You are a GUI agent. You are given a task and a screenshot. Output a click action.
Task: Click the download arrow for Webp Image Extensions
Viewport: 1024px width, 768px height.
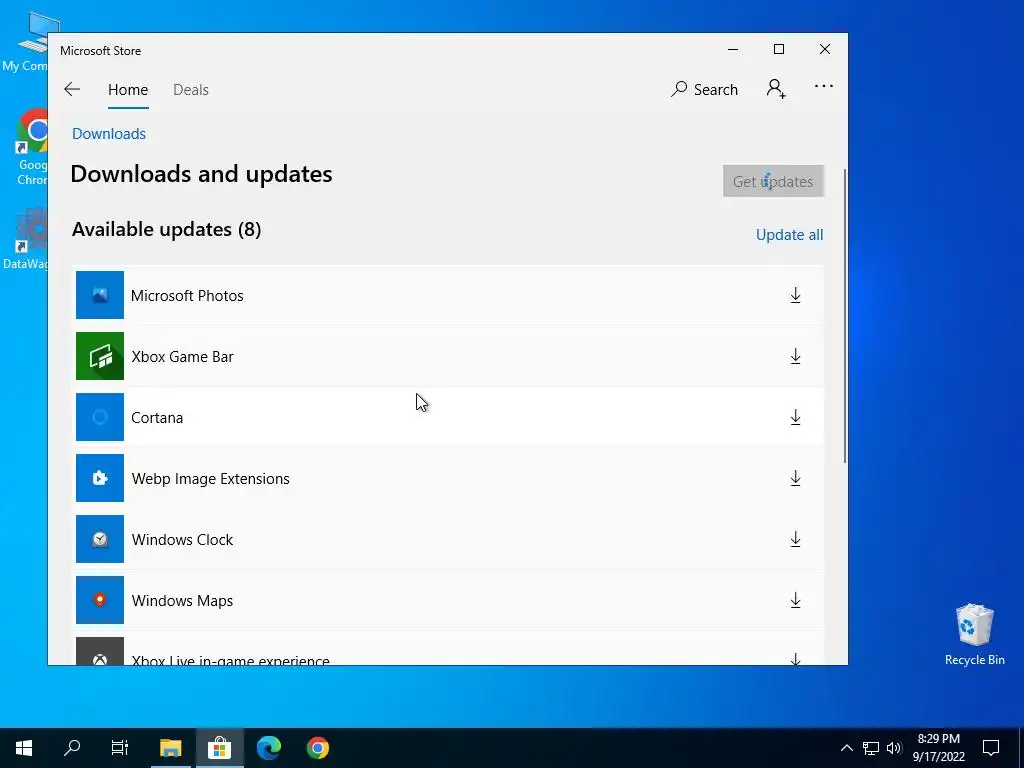tap(795, 478)
